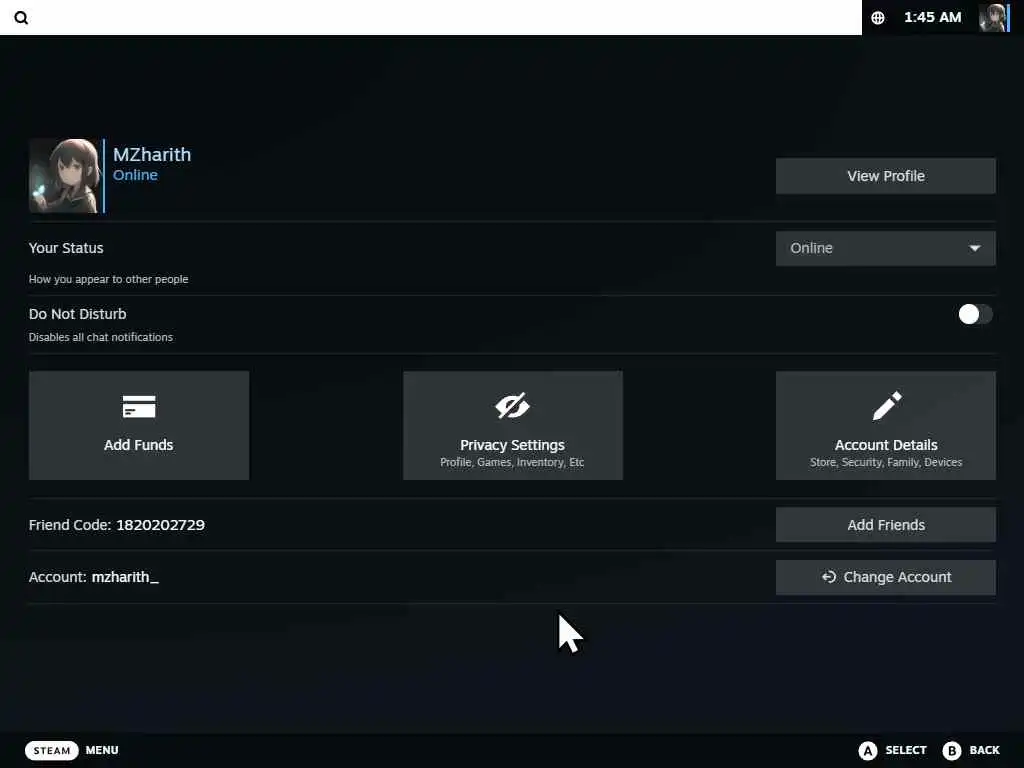Viewport: 1024px width, 768px height.
Task: Open the Your Status dropdown showing Online
Action: tap(886, 248)
